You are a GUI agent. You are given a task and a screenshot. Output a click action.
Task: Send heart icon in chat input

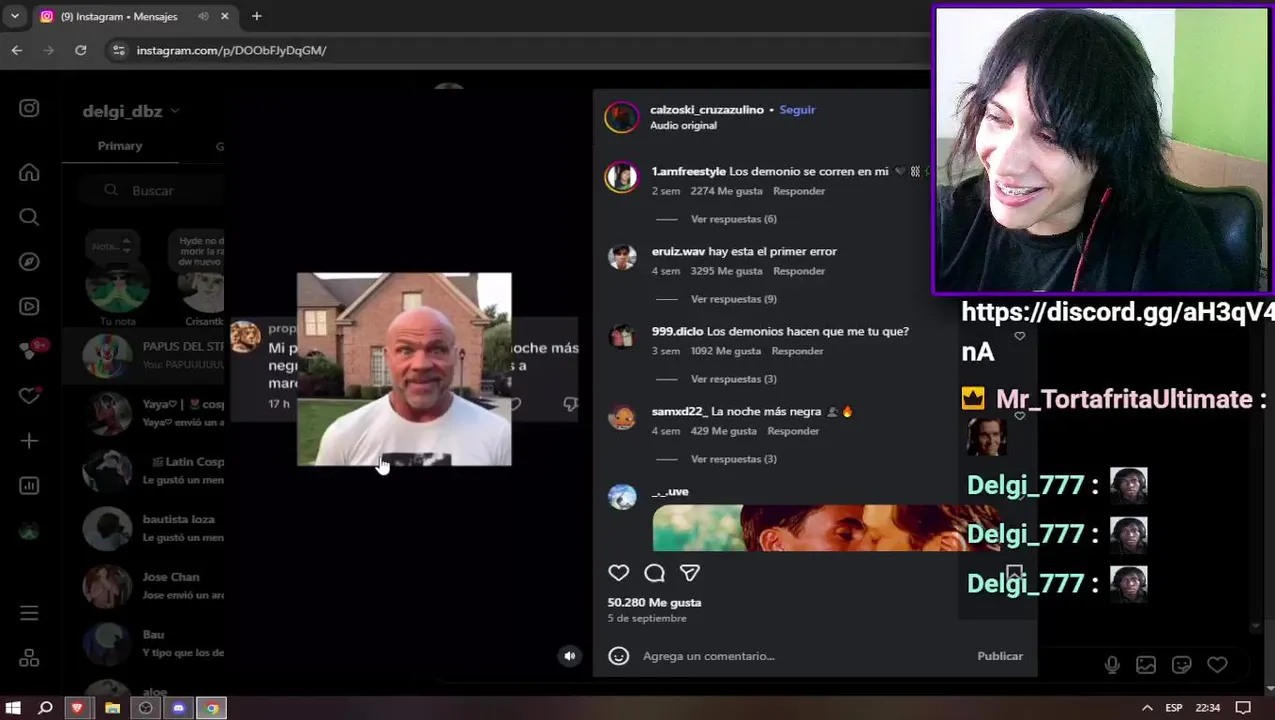click(1217, 665)
